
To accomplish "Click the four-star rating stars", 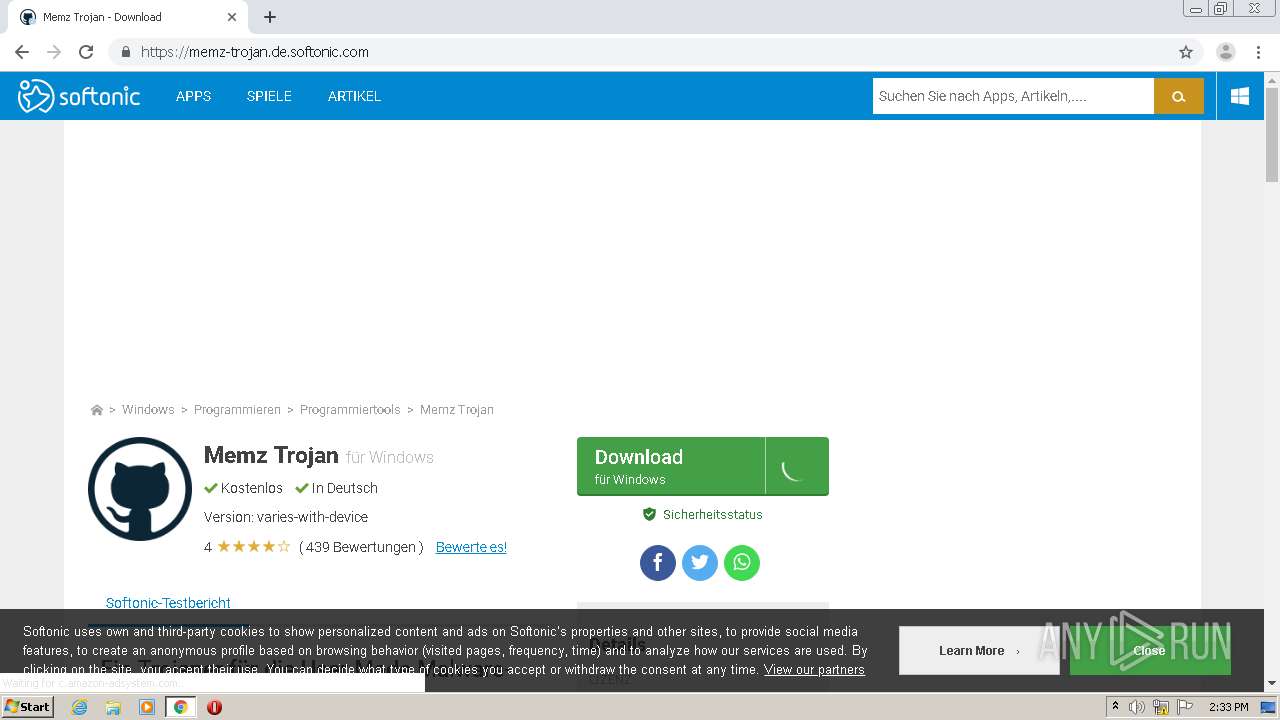I will (x=253, y=547).
